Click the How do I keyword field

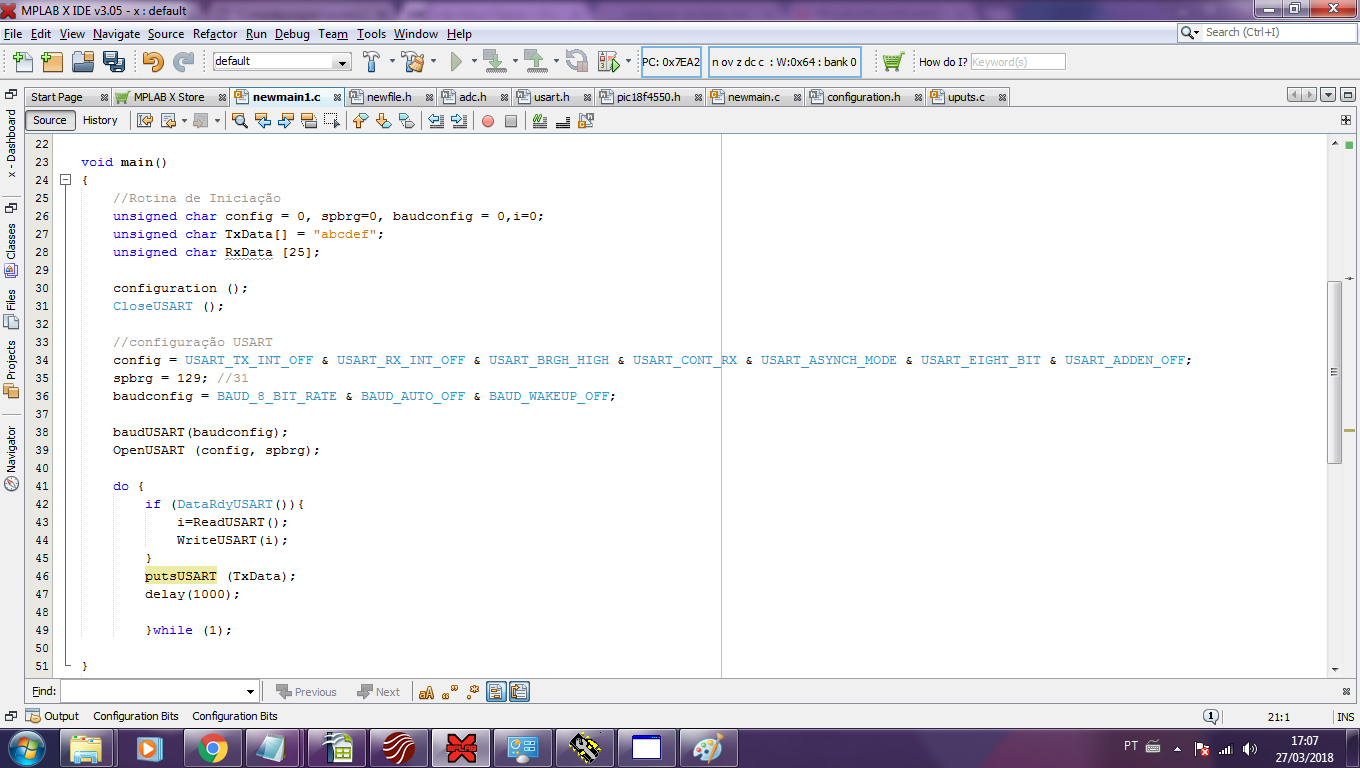pos(1017,62)
